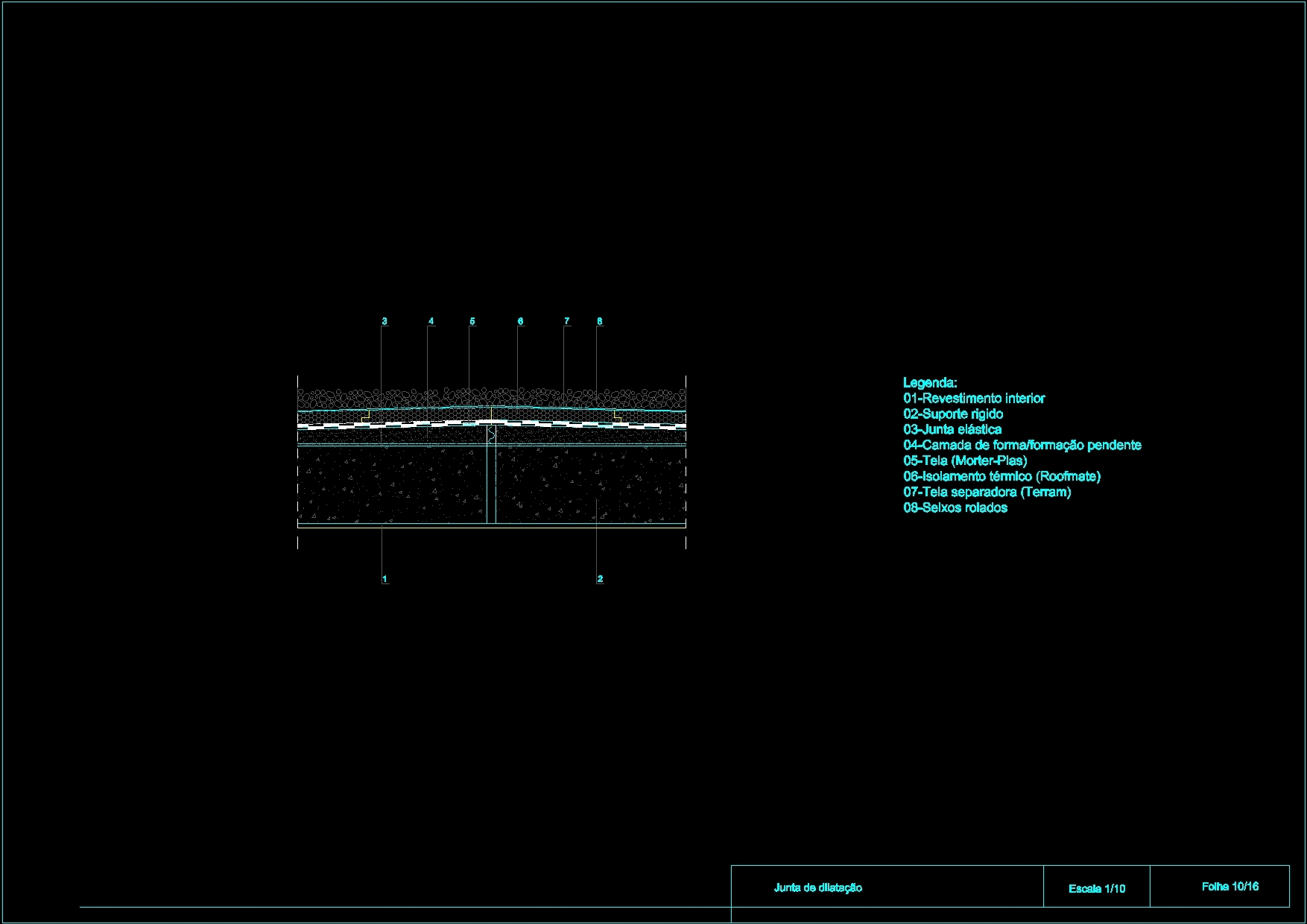
Task: Click the 08-Seixos rolados legend text
Action: 955,508
